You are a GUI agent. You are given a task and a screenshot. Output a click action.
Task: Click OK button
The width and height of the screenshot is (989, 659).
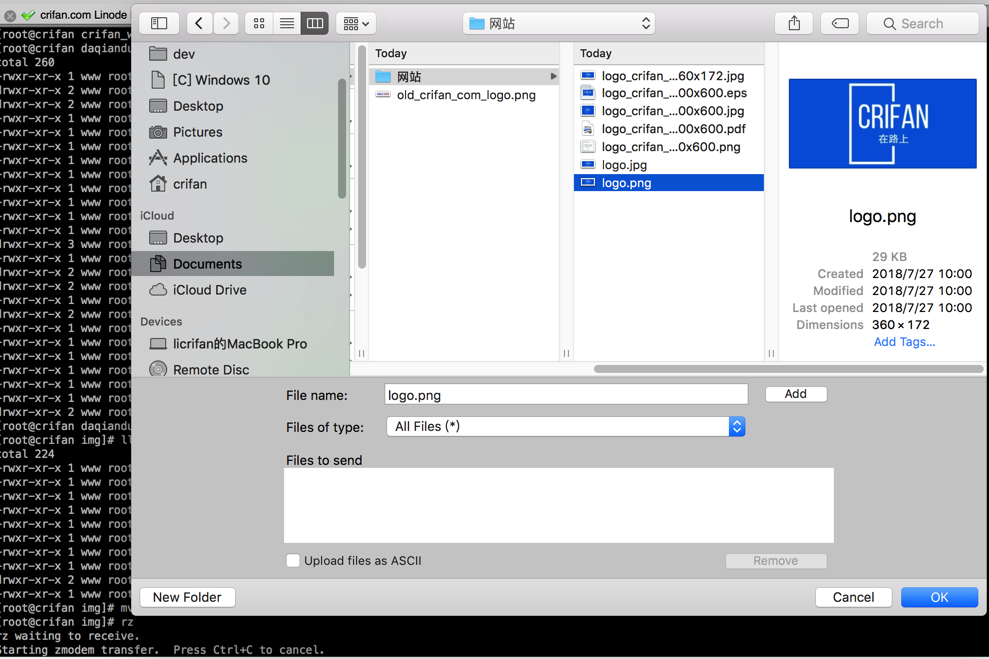tap(939, 597)
